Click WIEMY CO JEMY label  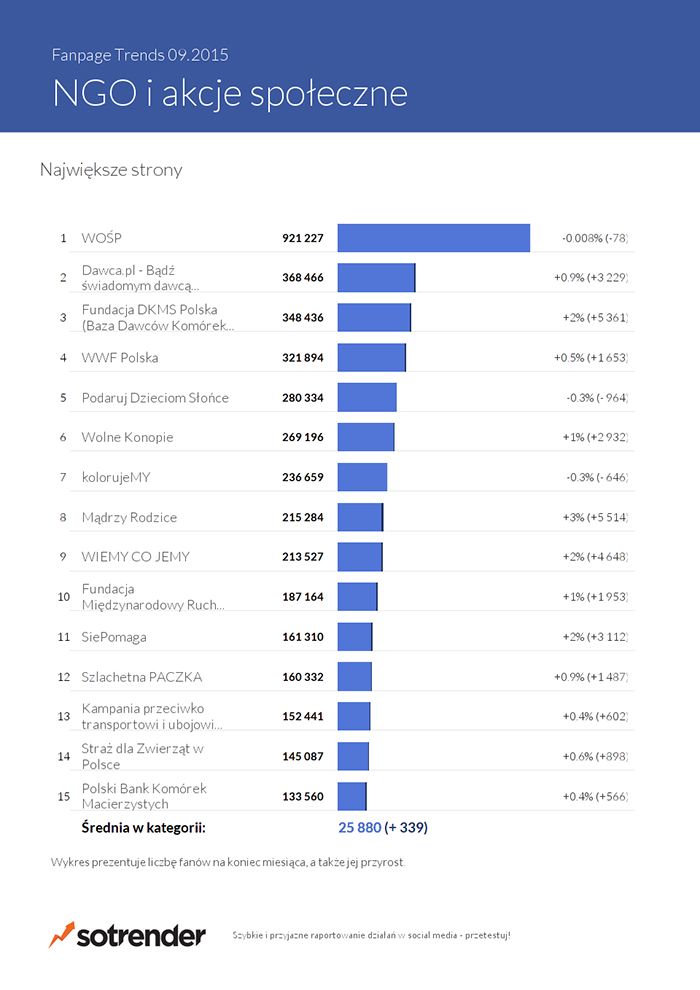[135, 557]
